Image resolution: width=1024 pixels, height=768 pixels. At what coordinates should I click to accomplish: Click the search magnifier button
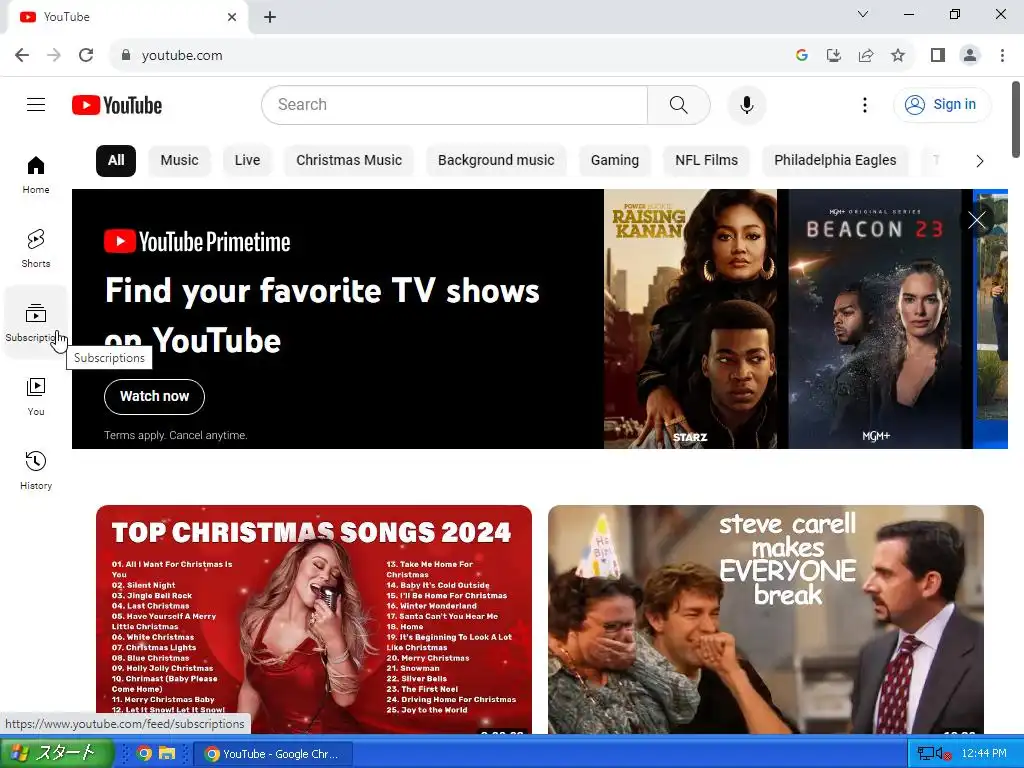(x=679, y=105)
